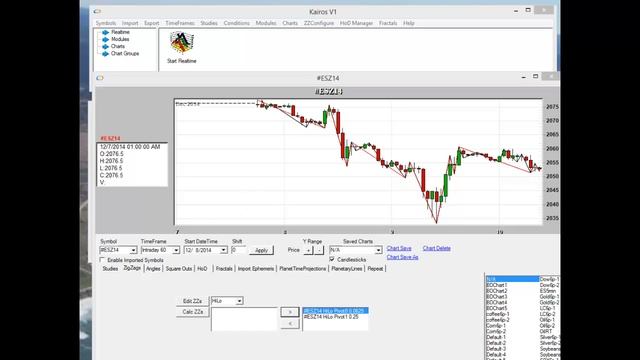
Task: Select the Charts tree node
Action: [118, 46]
